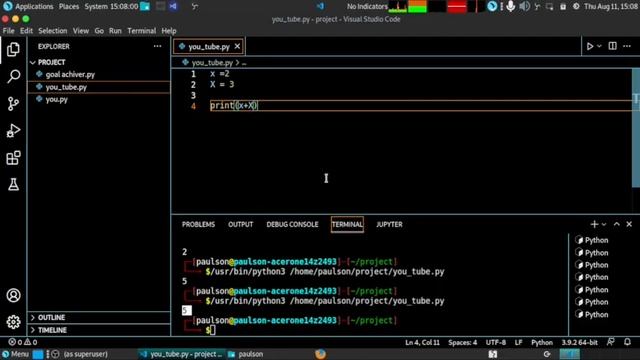Switch to the OUTPUT panel tab
Viewport: 640px width, 360px height.
(240, 224)
